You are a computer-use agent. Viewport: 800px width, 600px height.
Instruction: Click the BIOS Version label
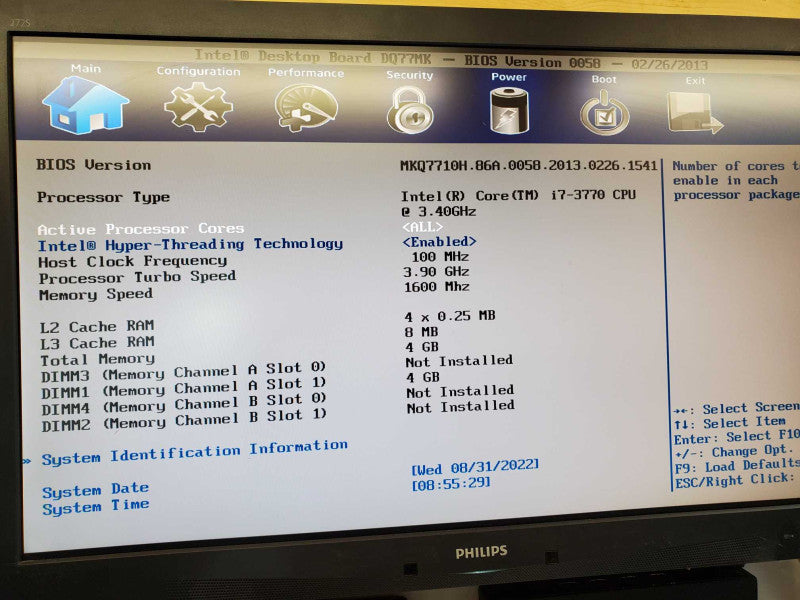[x=93, y=165]
